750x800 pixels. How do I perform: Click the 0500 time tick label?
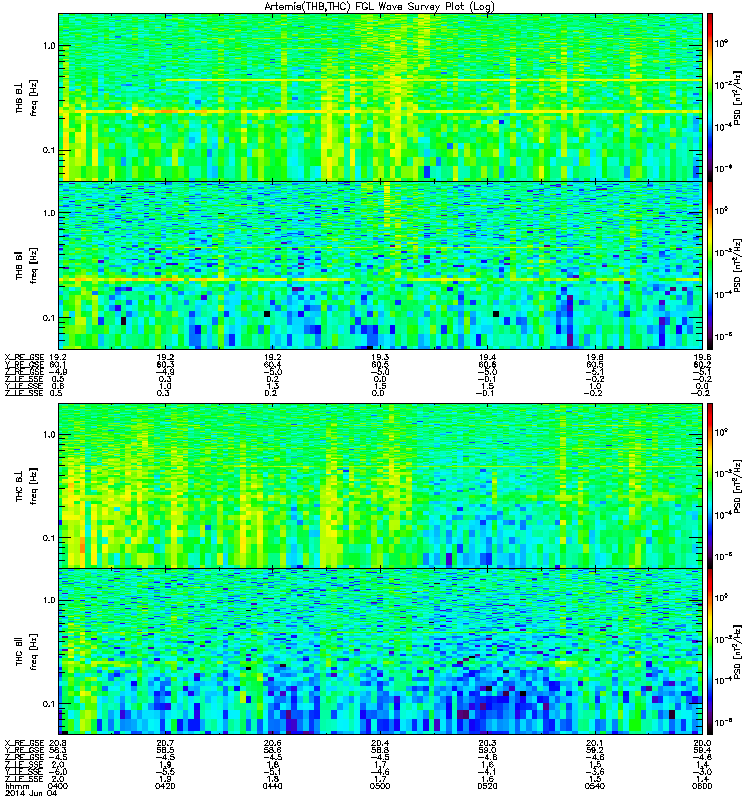(x=380, y=786)
